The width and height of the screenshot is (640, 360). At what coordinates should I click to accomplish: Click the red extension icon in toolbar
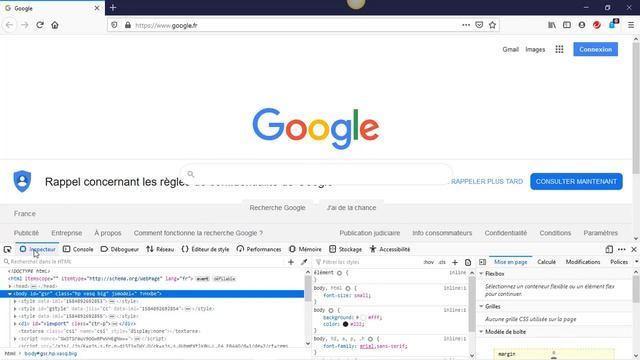coord(597,25)
